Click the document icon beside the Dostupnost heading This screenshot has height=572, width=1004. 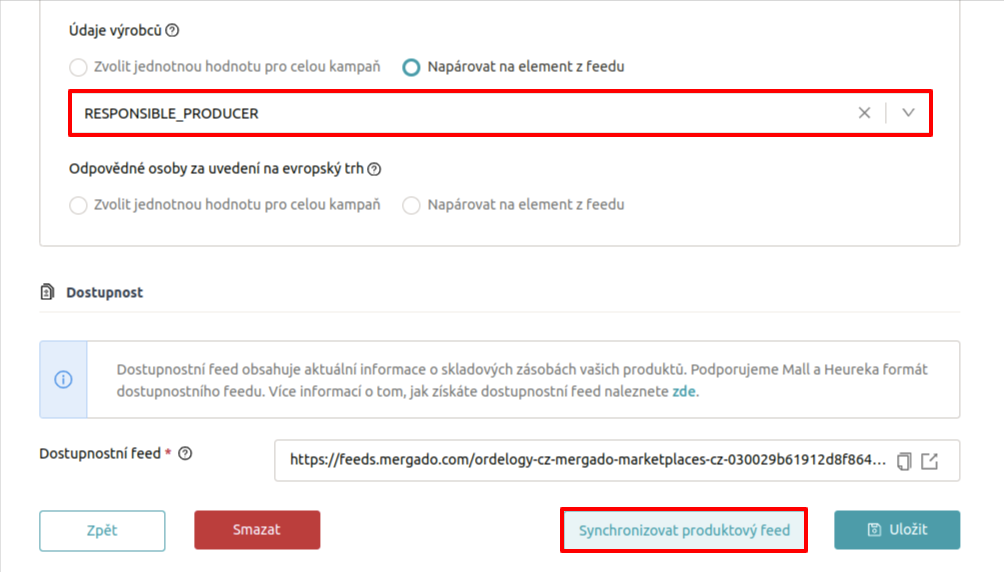(x=47, y=293)
